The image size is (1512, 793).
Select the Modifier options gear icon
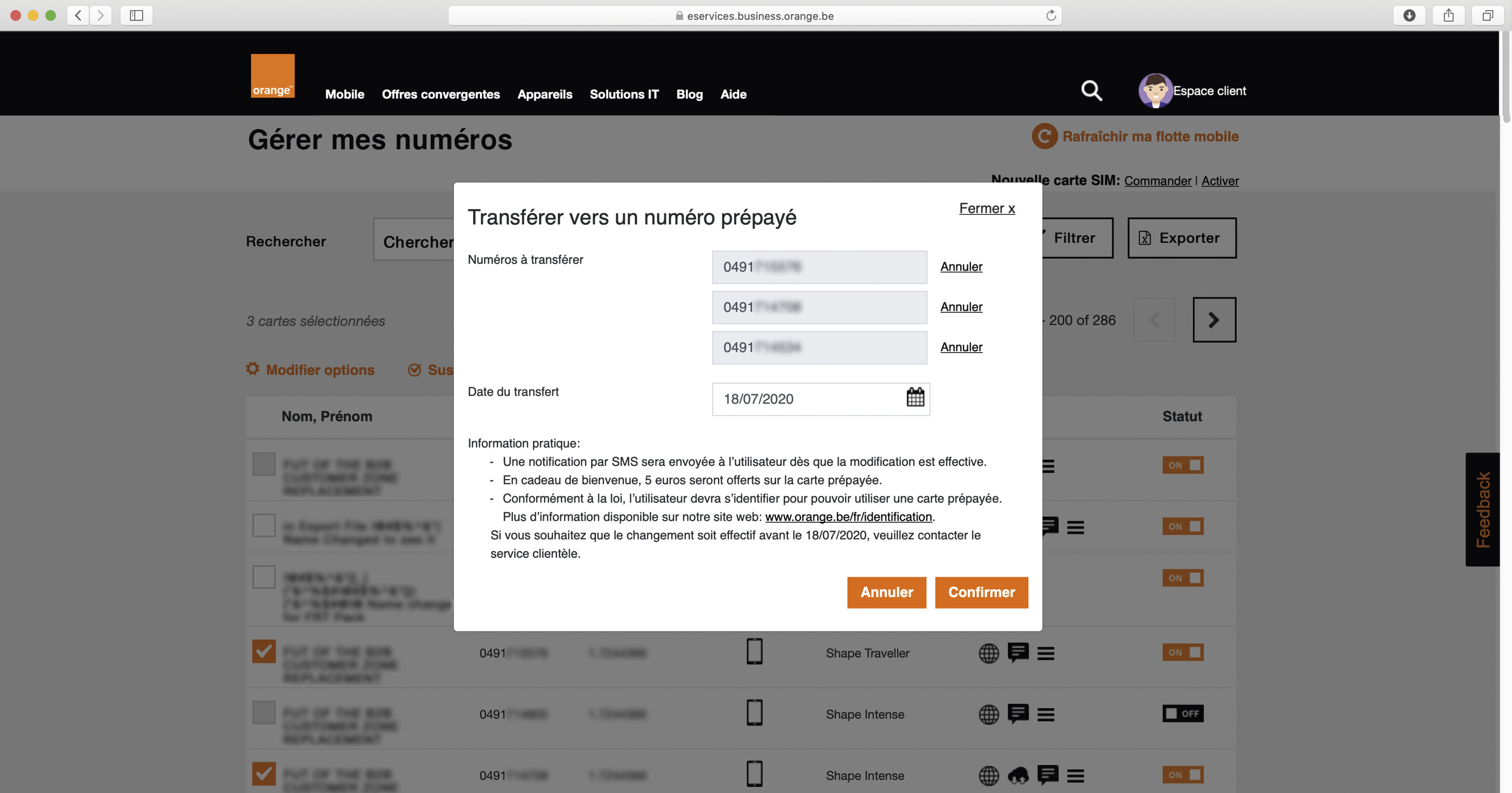[x=253, y=369]
